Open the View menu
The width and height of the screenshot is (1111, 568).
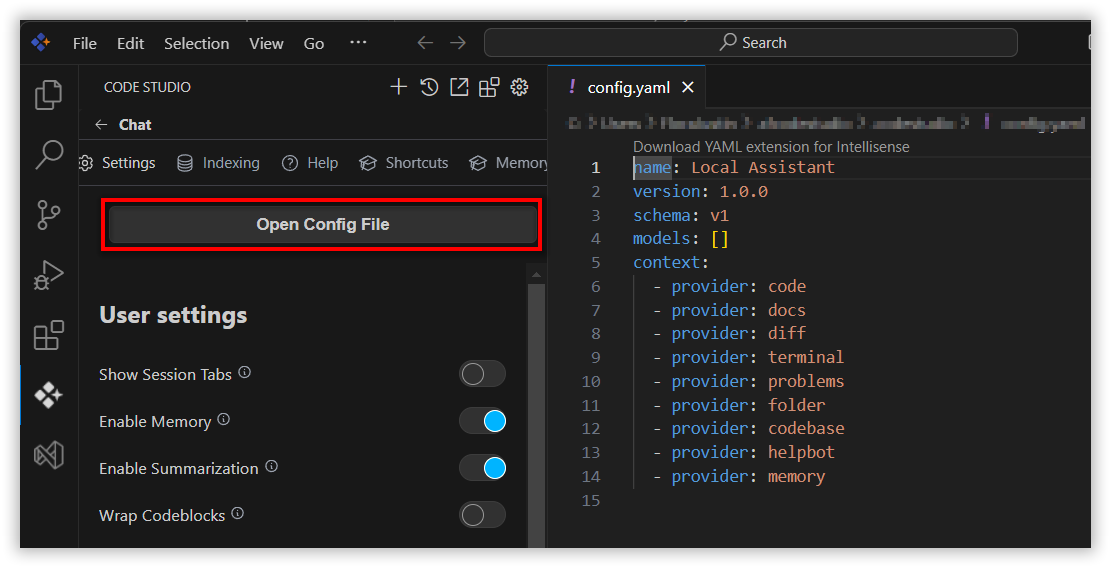tap(266, 43)
